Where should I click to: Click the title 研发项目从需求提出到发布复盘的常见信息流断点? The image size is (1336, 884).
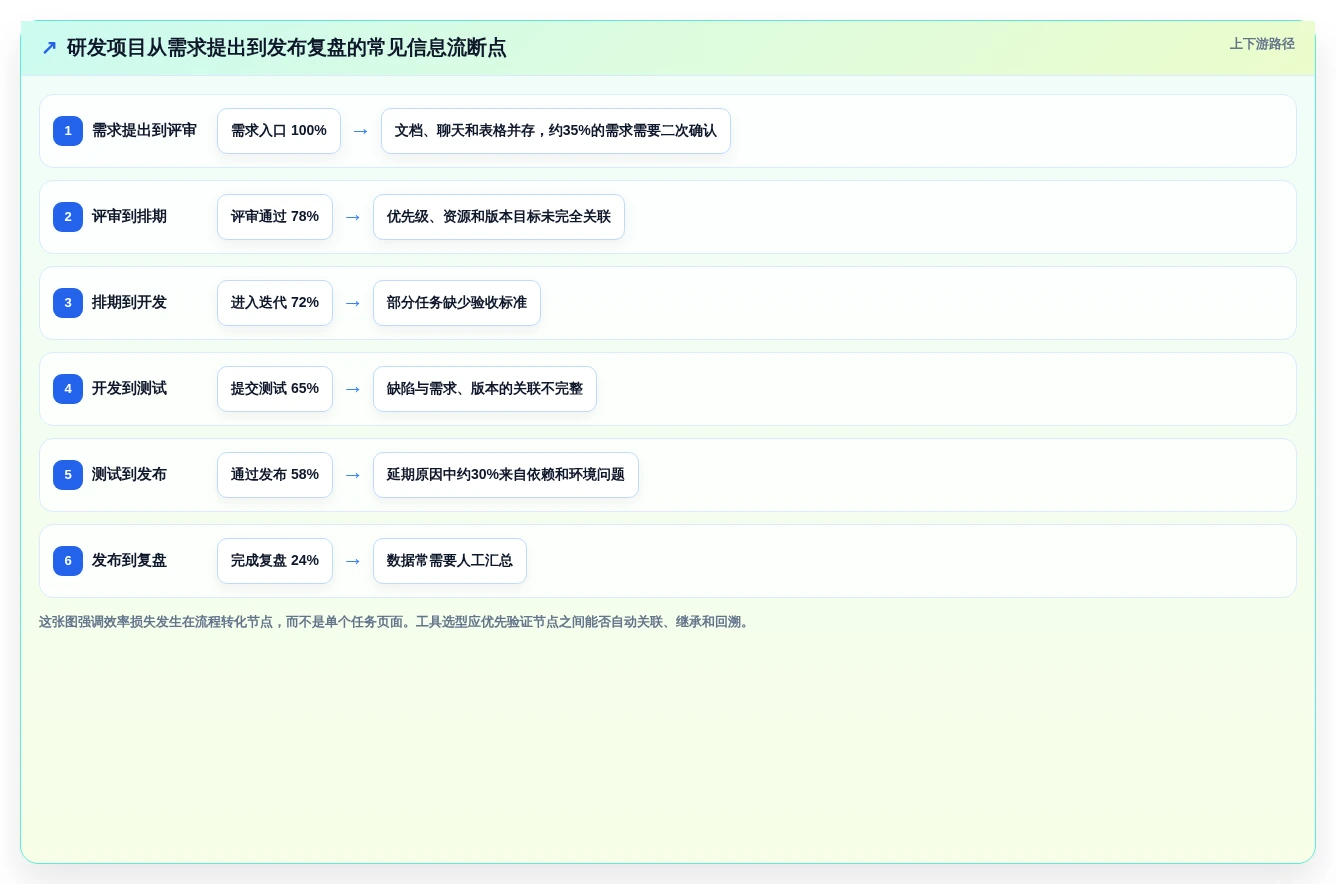pyautogui.click(x=286, y=48)
